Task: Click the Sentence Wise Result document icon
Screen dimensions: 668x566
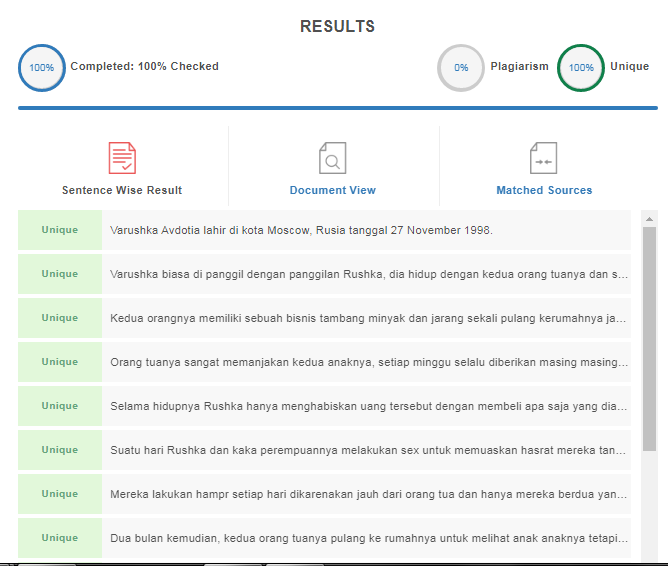Action: point(122,158)
